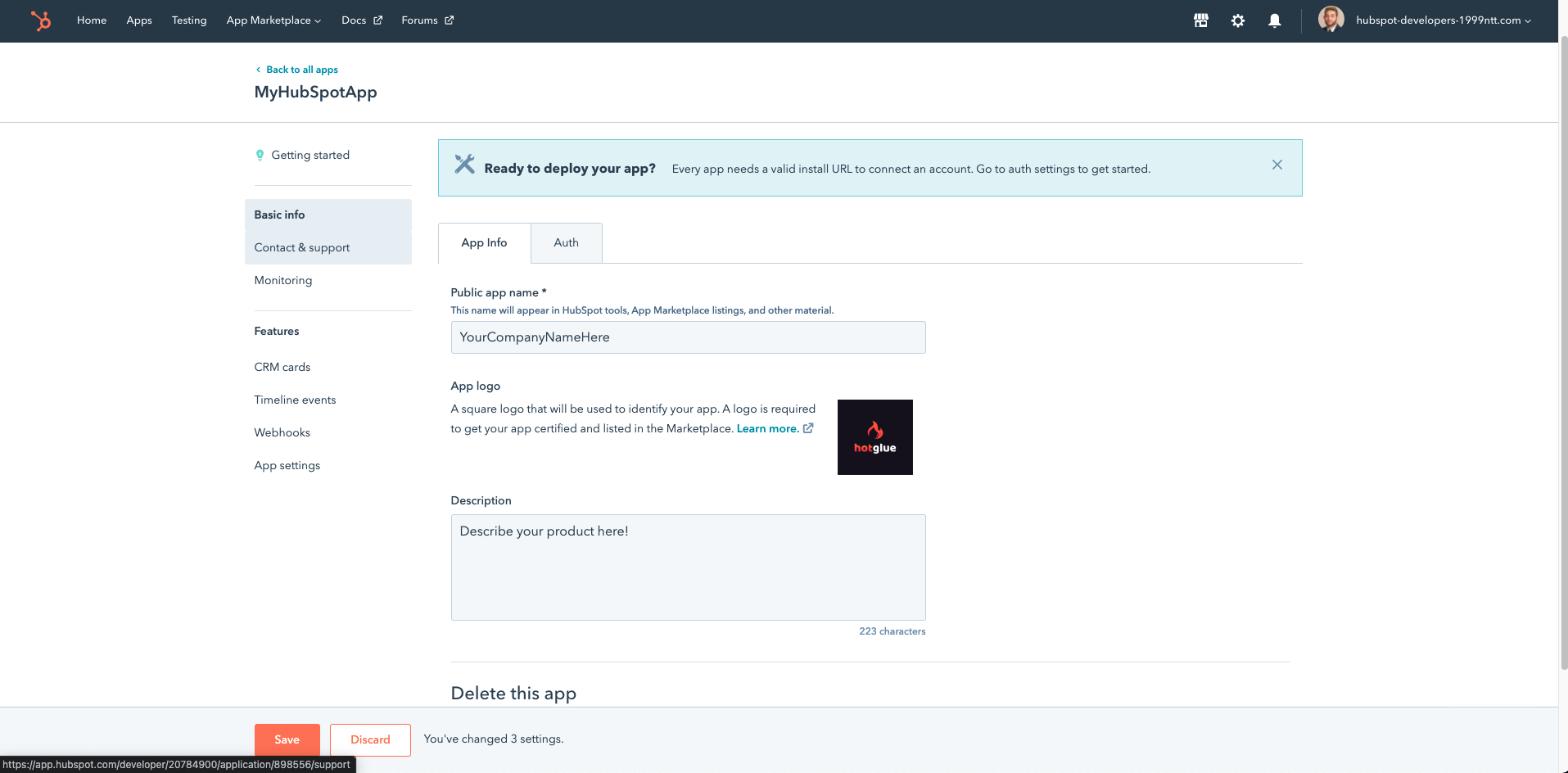Click the Getting started lightbulb icon
Screen dimensions: 1568x773
tap(260, 156)
